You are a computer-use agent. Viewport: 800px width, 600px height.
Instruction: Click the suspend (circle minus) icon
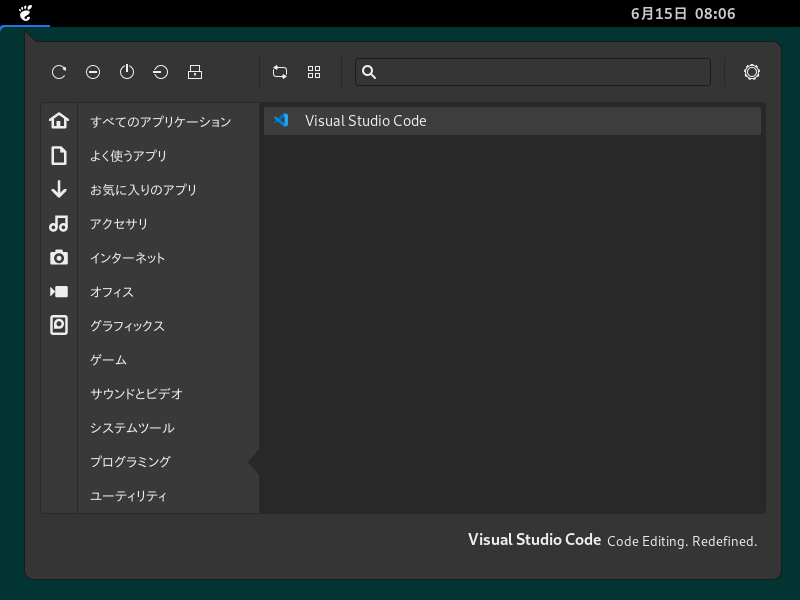[93, 72]
